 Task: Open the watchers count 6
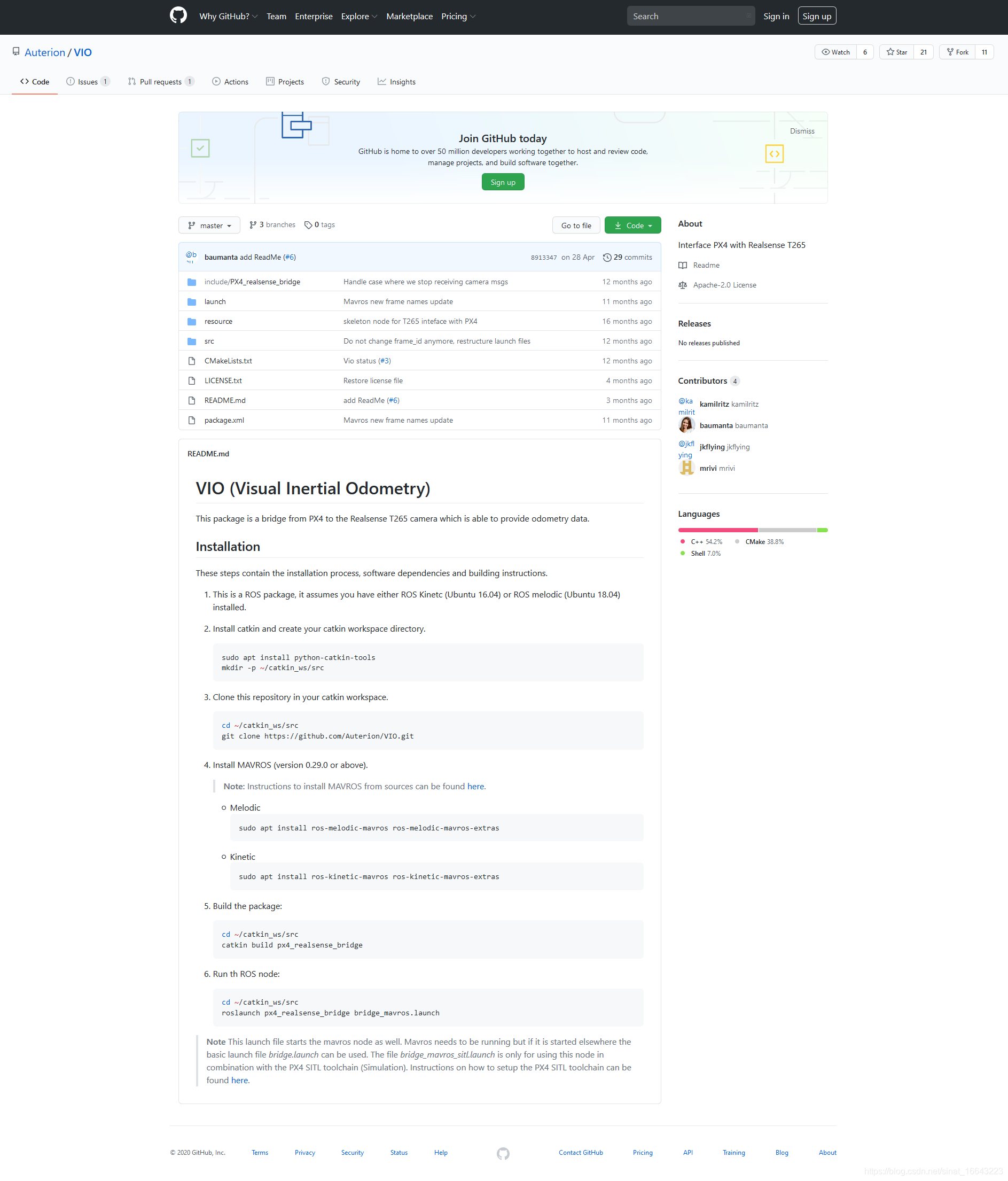pyautogui.click(x=864, y=52)
